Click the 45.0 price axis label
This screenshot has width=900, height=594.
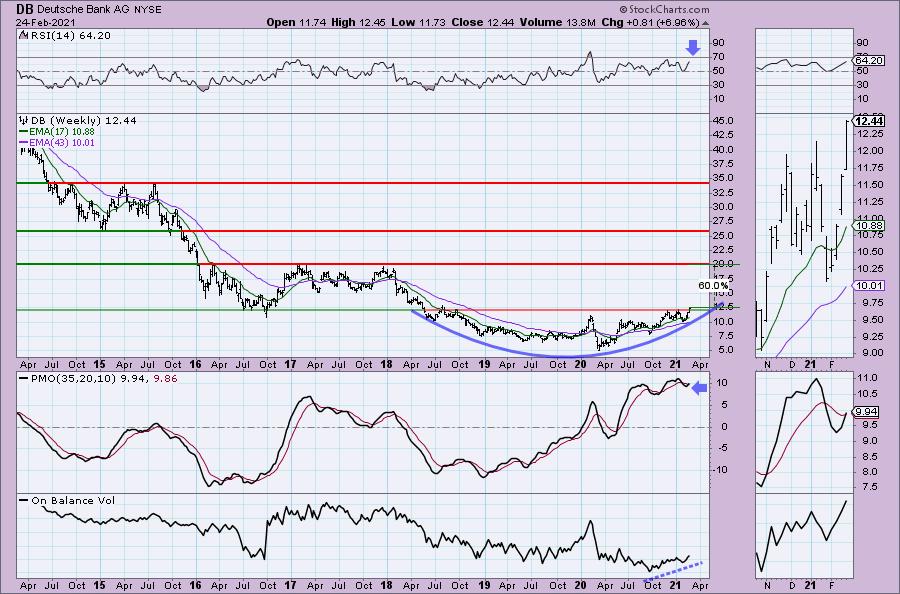(721, 121)
